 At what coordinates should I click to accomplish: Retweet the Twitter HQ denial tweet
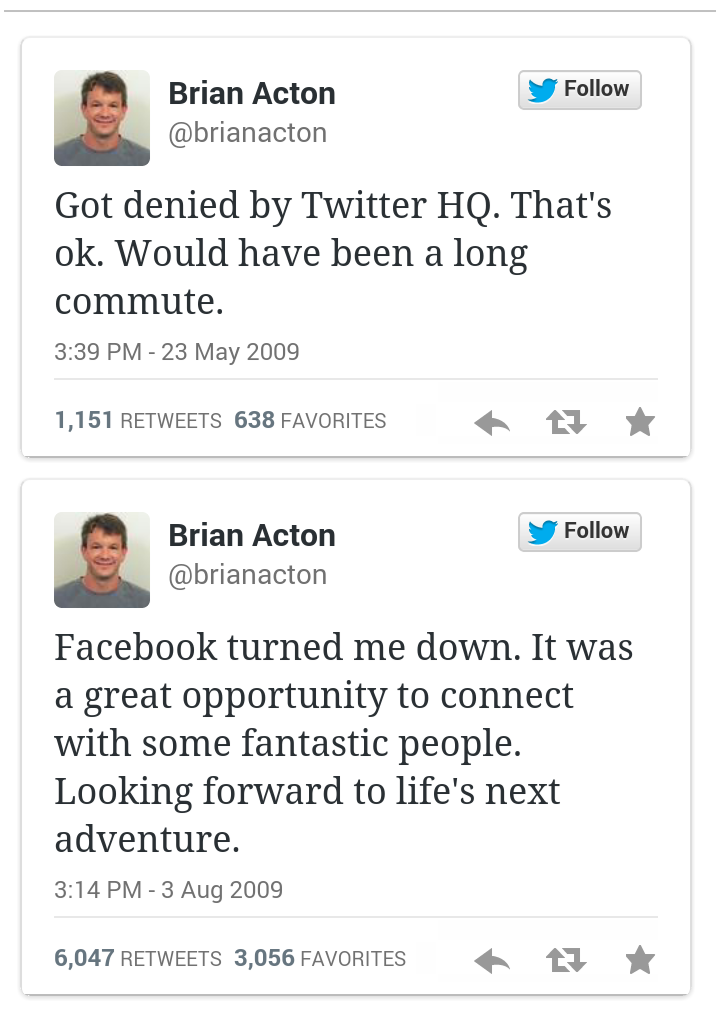566,424
